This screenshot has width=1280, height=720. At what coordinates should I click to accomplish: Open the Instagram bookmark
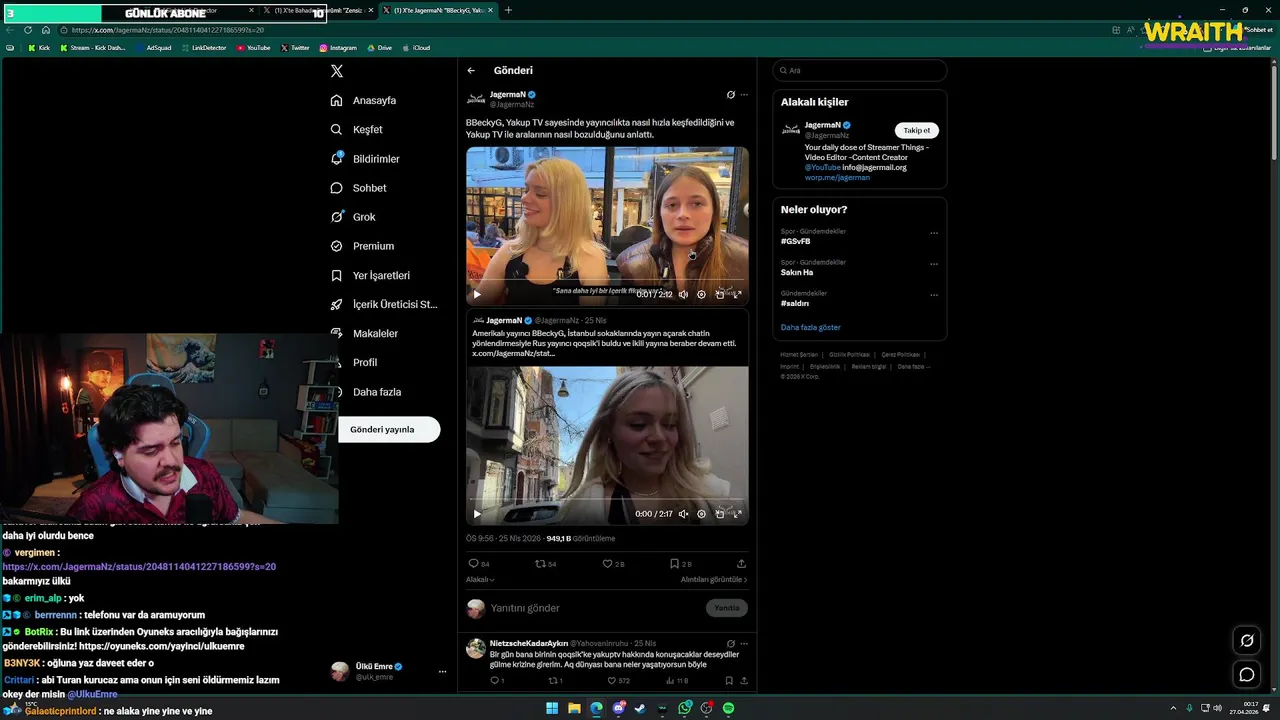[x=338, y=48]
